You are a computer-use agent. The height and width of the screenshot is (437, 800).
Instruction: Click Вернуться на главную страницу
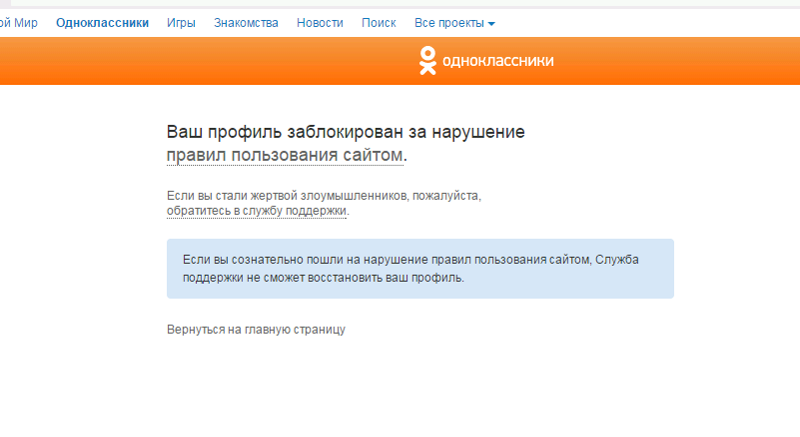point(256,329)
